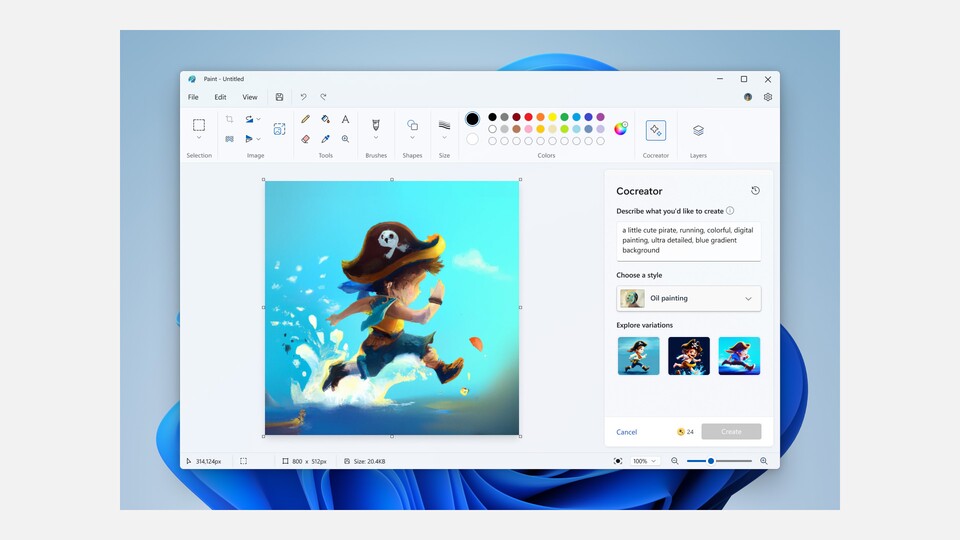
Task: Activate the Text tool
Action: (345, 119)
